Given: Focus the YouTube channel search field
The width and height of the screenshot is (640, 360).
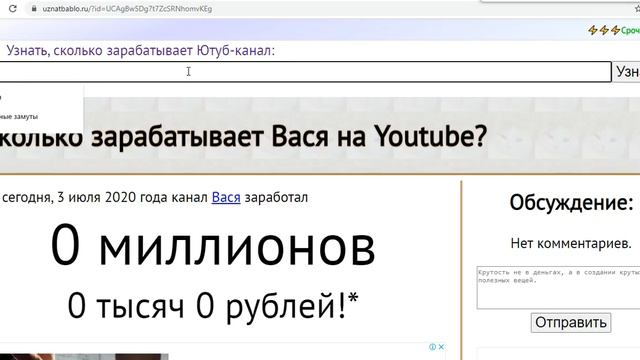Looking at the screenshot, I should coord(305,72).
